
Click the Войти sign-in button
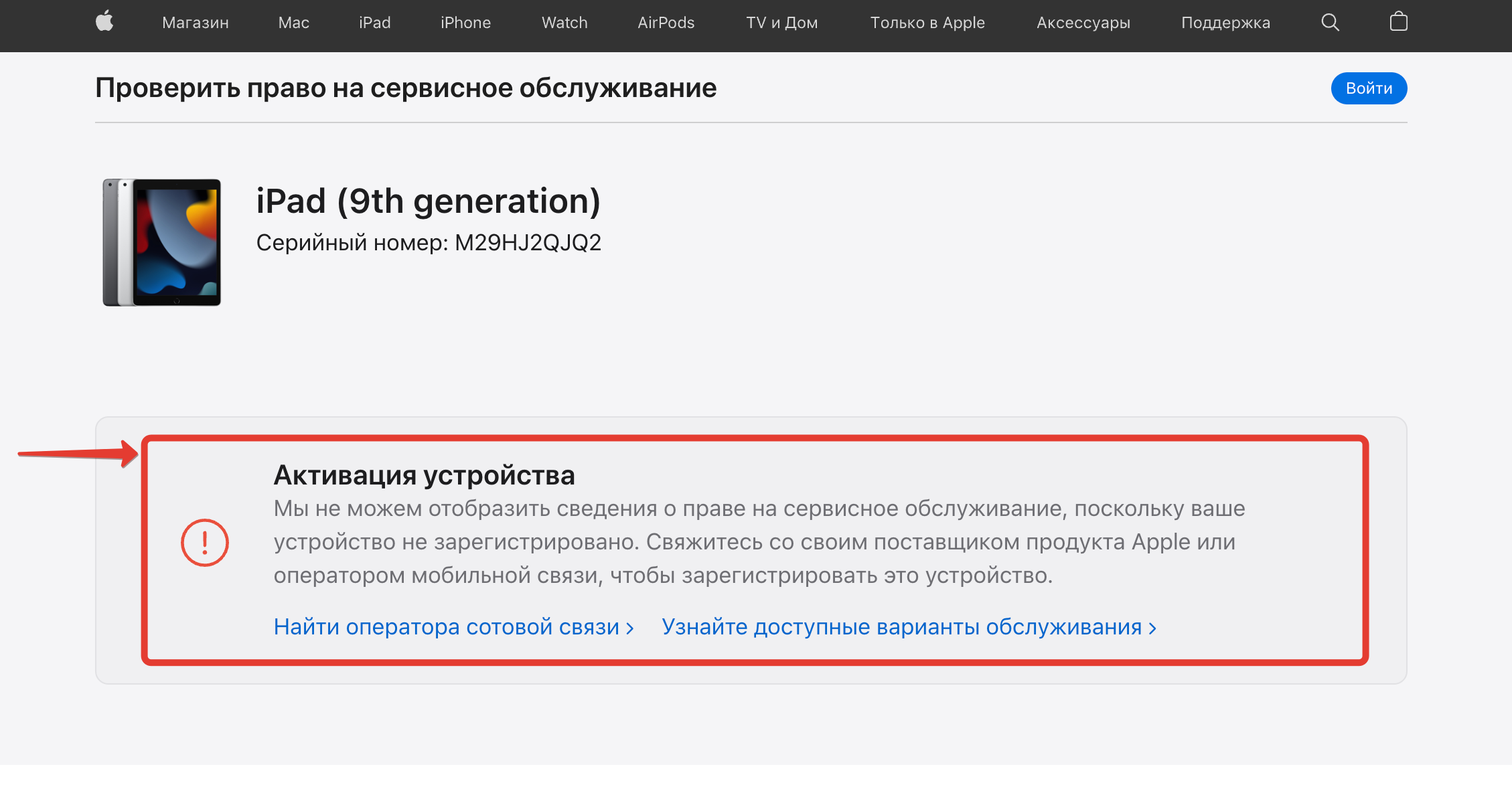[x=1369, y=88]
